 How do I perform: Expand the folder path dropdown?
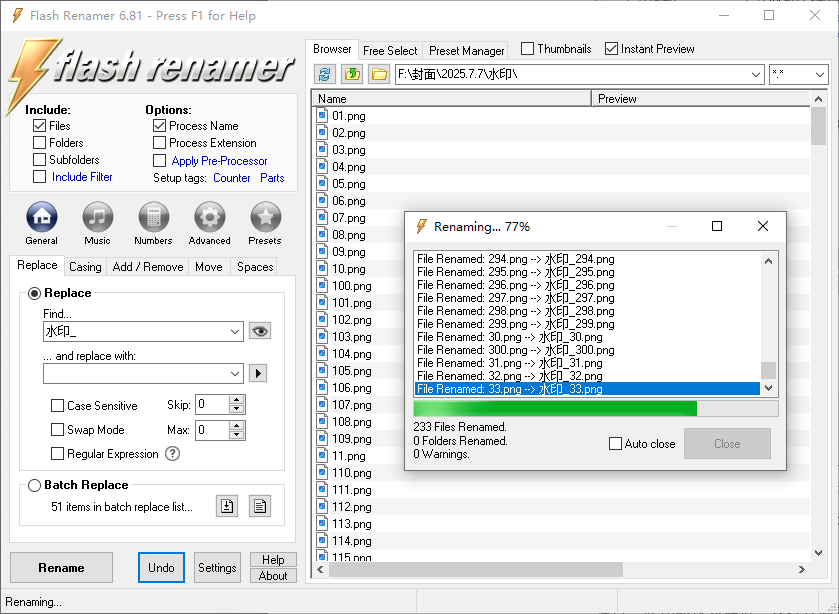pos(755,74)
